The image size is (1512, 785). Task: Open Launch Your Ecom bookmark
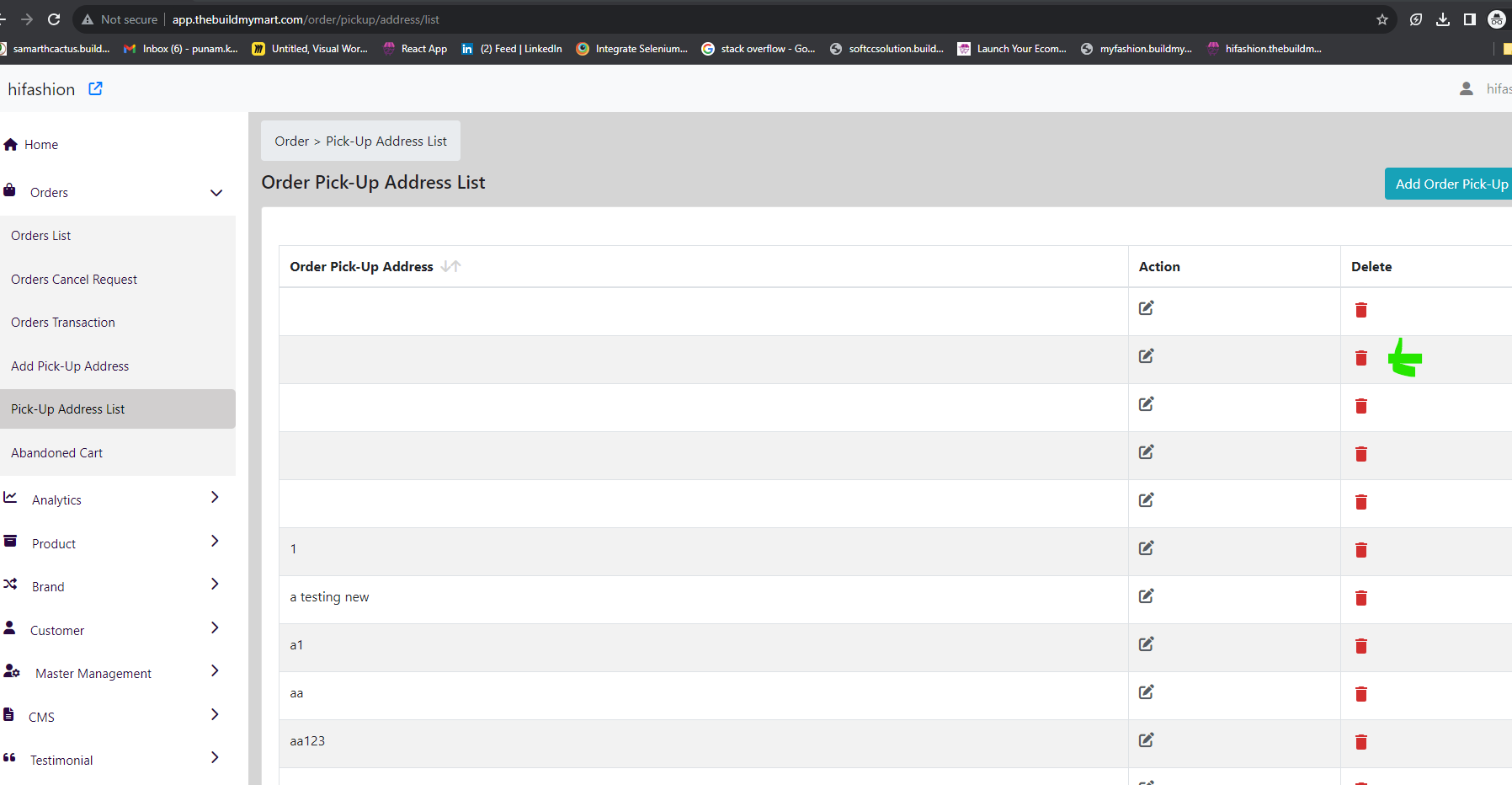click(1012, 49)
